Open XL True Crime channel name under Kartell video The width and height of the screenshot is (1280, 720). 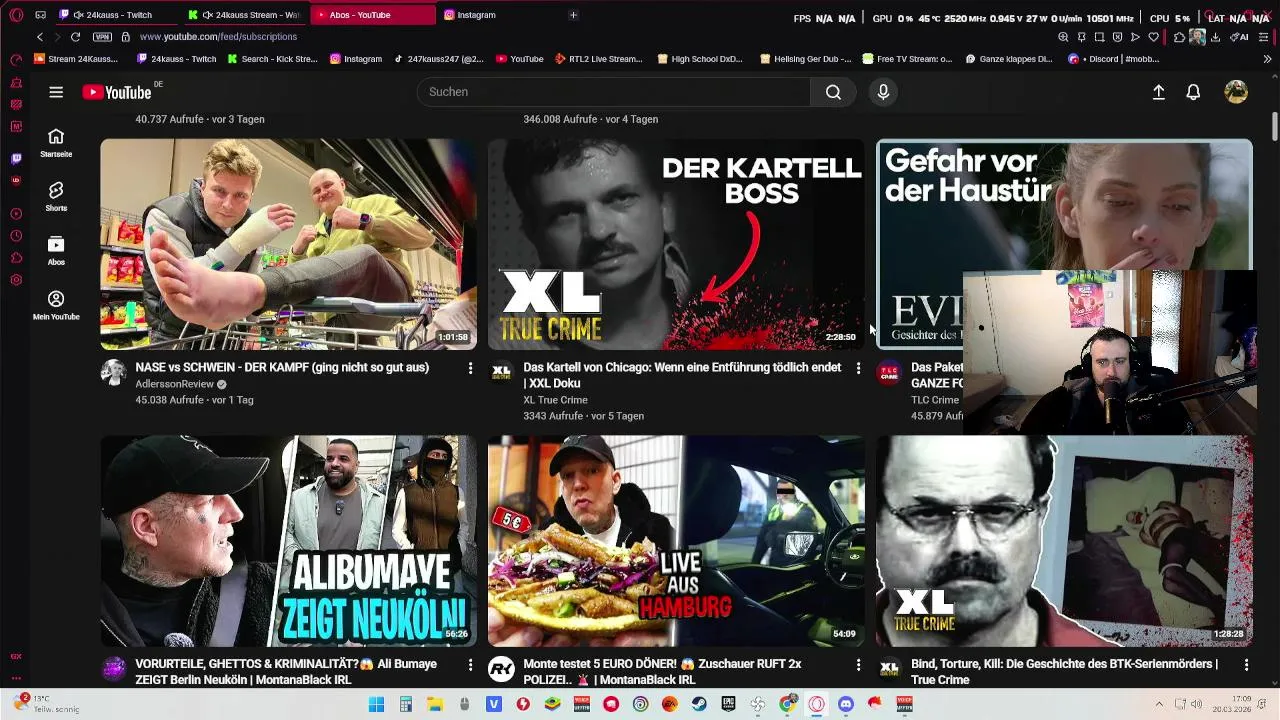[555, 400]
